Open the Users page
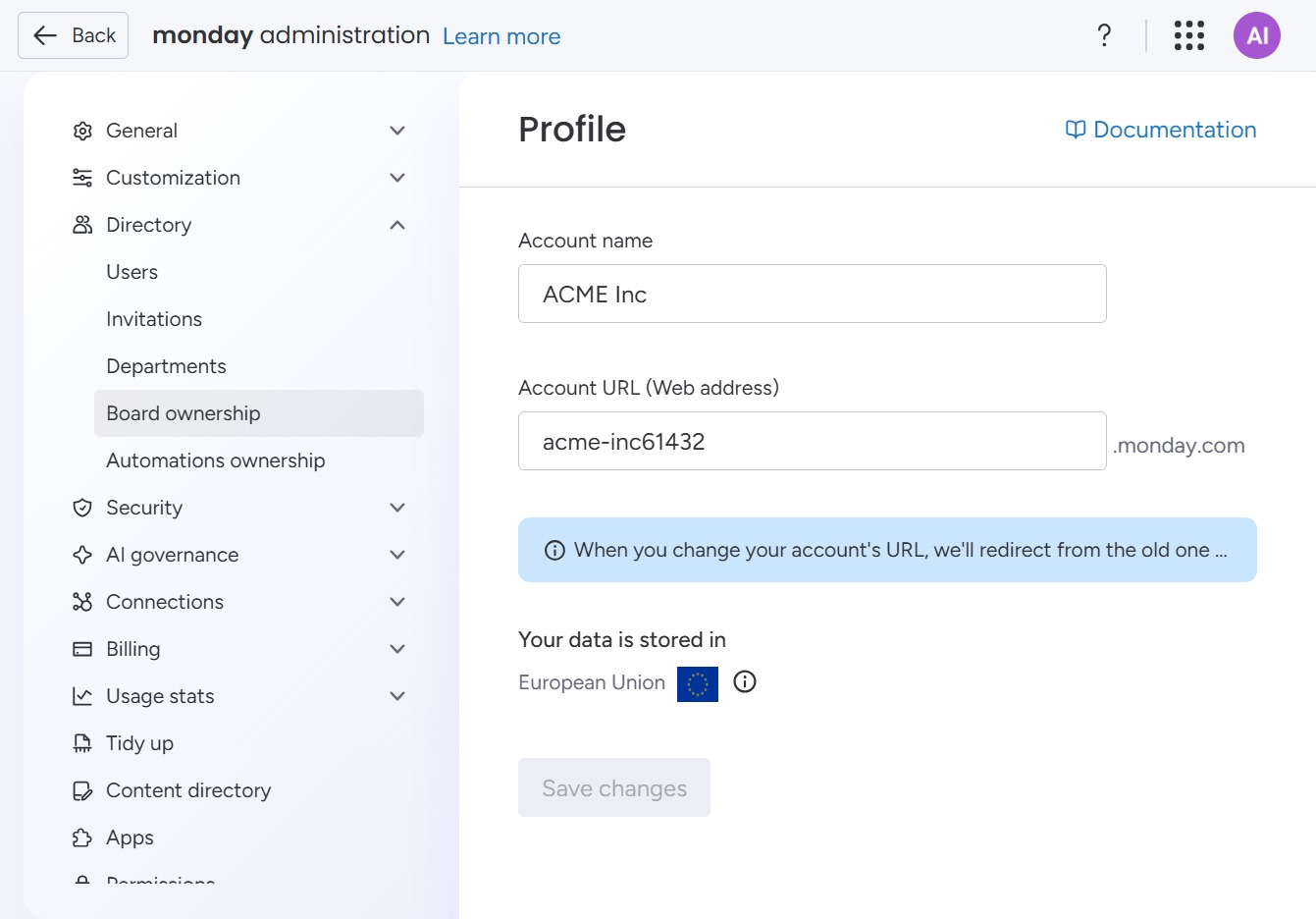 click(x=259, y=272)
